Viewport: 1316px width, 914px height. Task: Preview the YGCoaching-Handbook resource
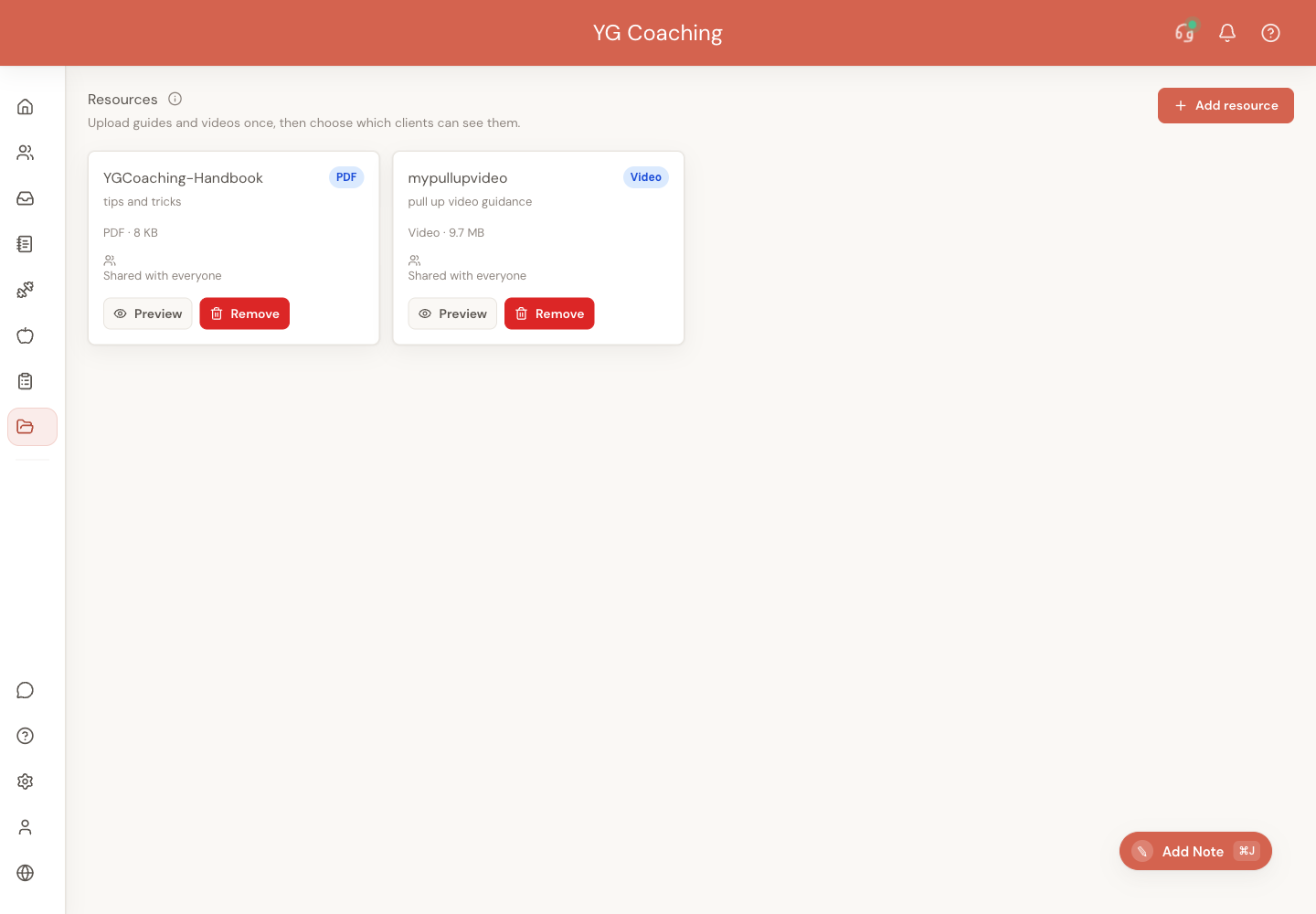(148, 314)
